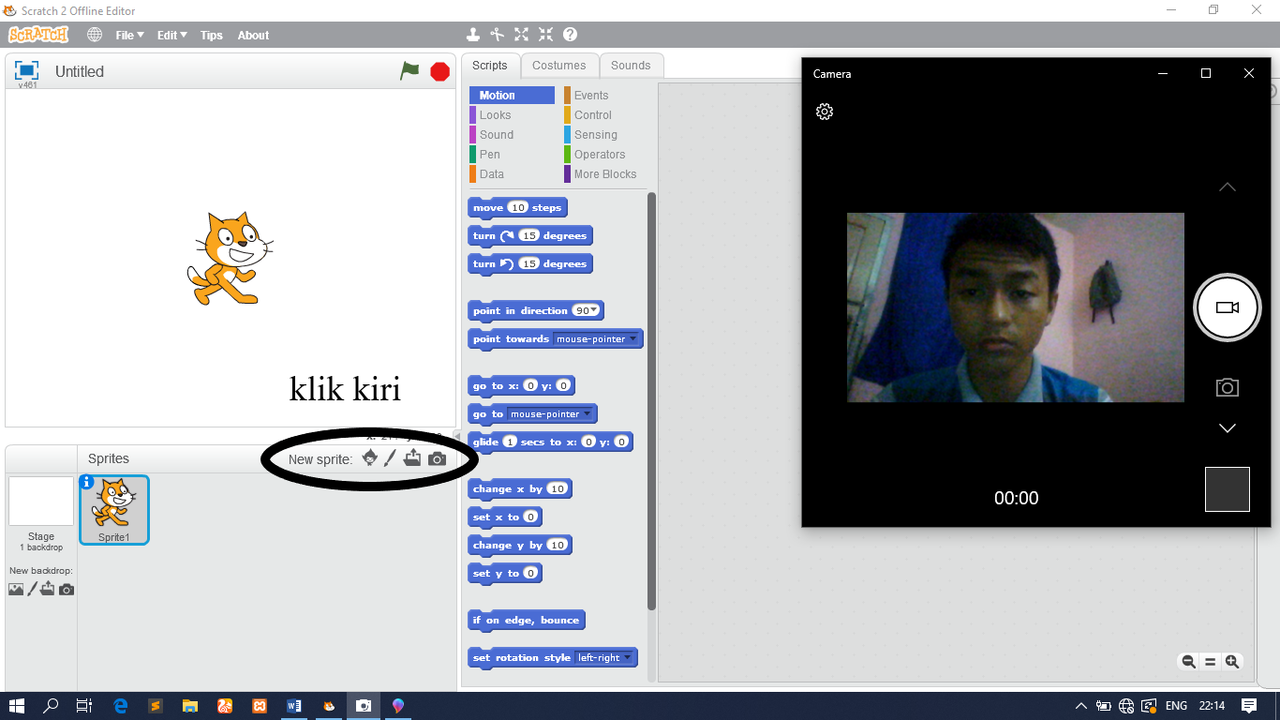This screenshot has width=1280, height=720.
Task: Open the About menu item
Action: click(253, 35)
